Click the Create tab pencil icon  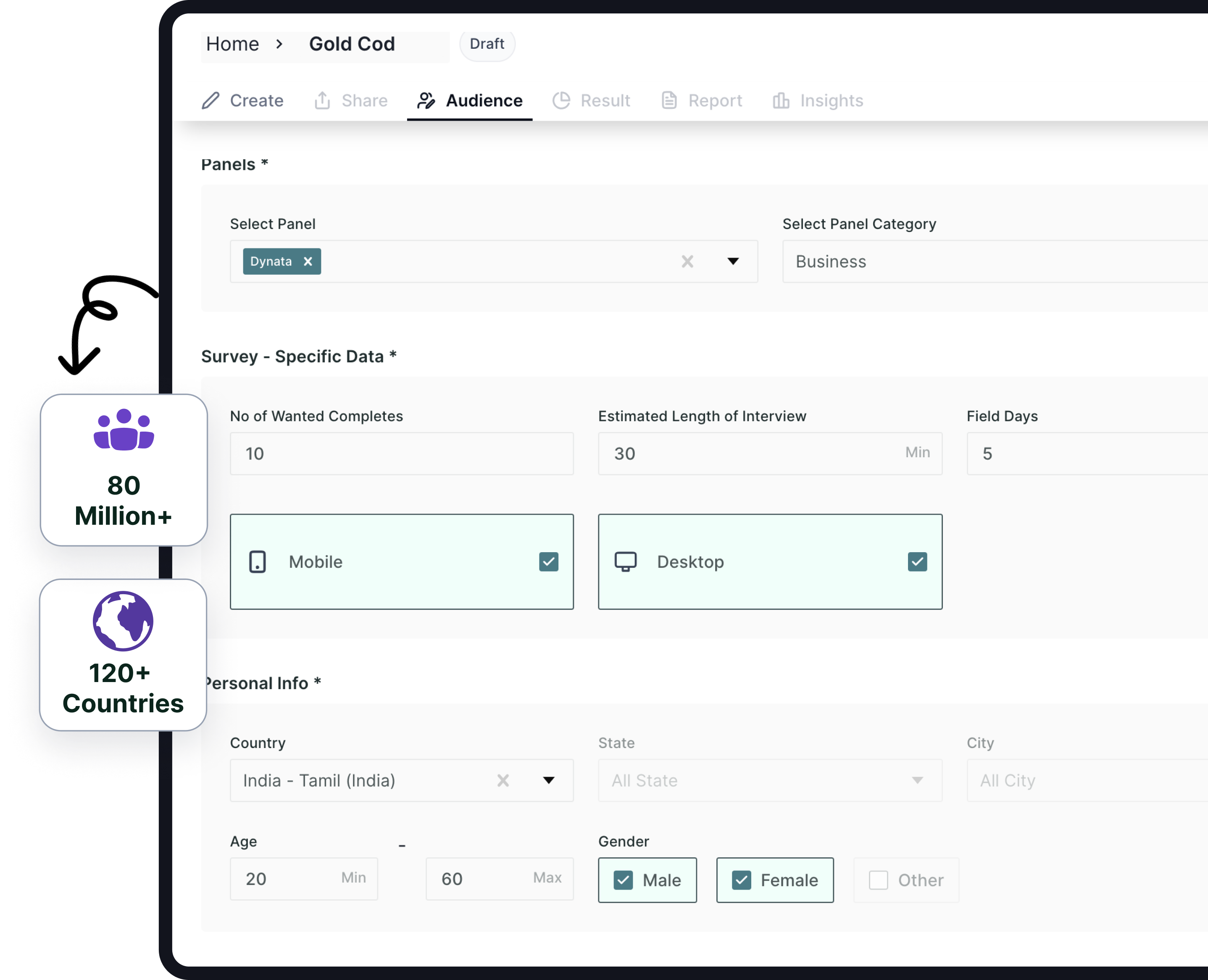point(211,100)
